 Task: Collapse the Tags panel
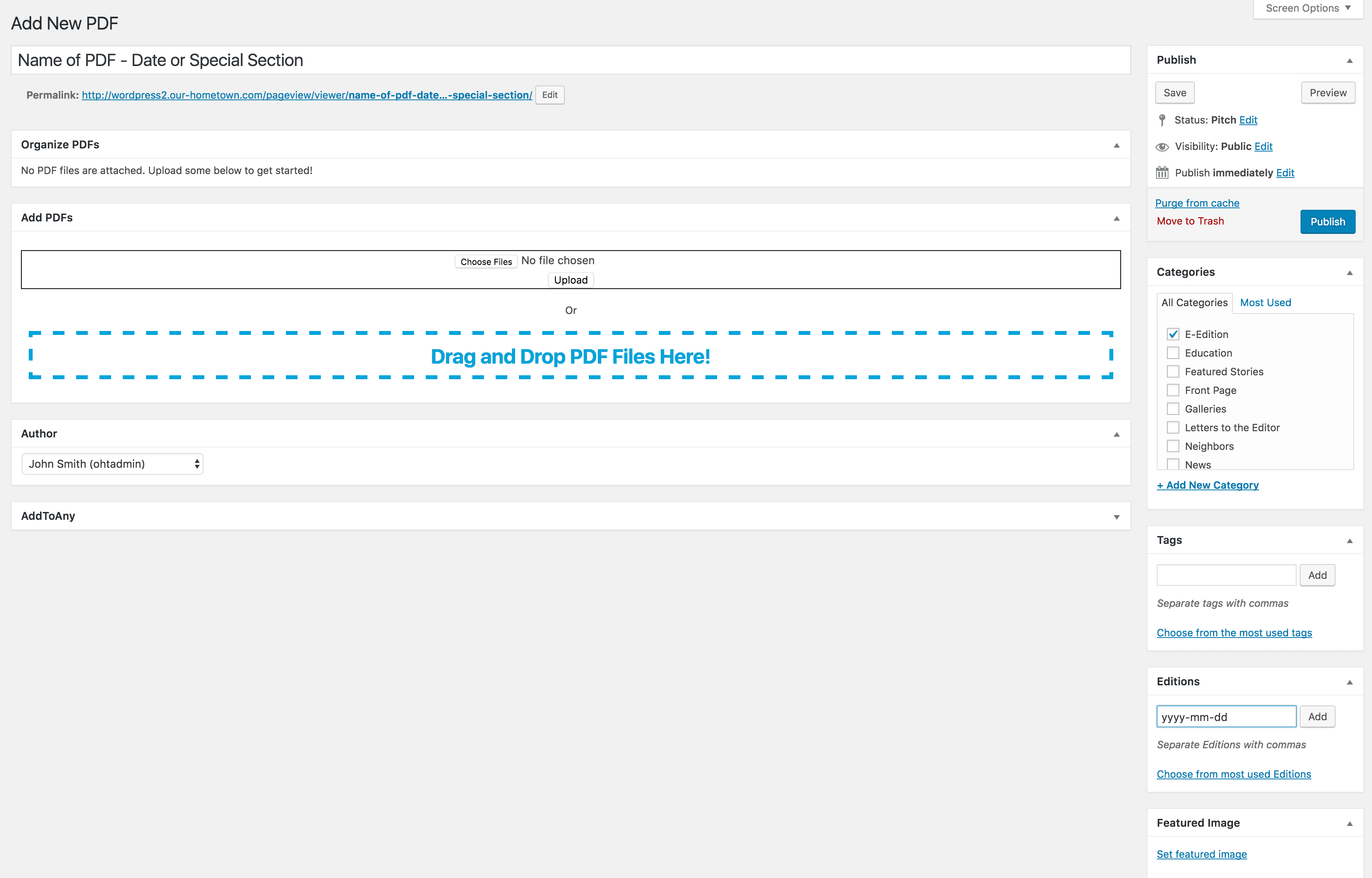(x=1349, y=540)
